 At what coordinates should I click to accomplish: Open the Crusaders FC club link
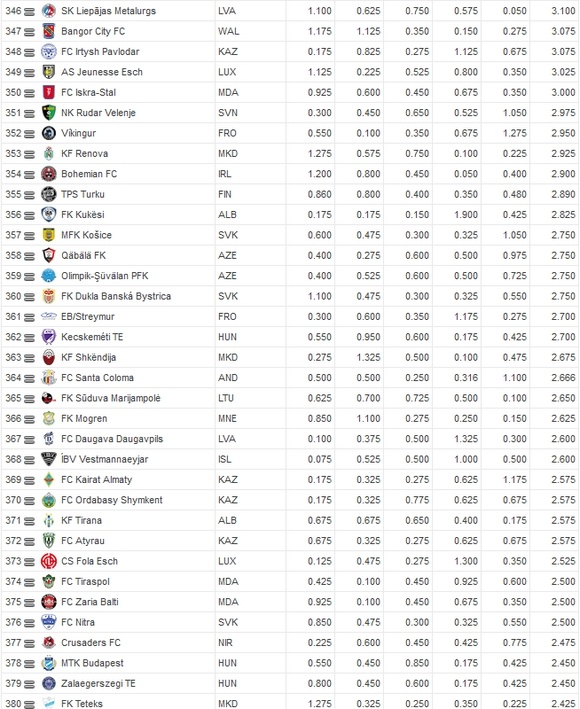click(91, 643)
